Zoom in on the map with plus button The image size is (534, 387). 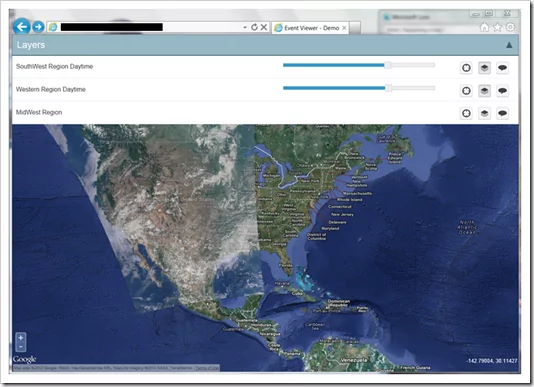21,338
